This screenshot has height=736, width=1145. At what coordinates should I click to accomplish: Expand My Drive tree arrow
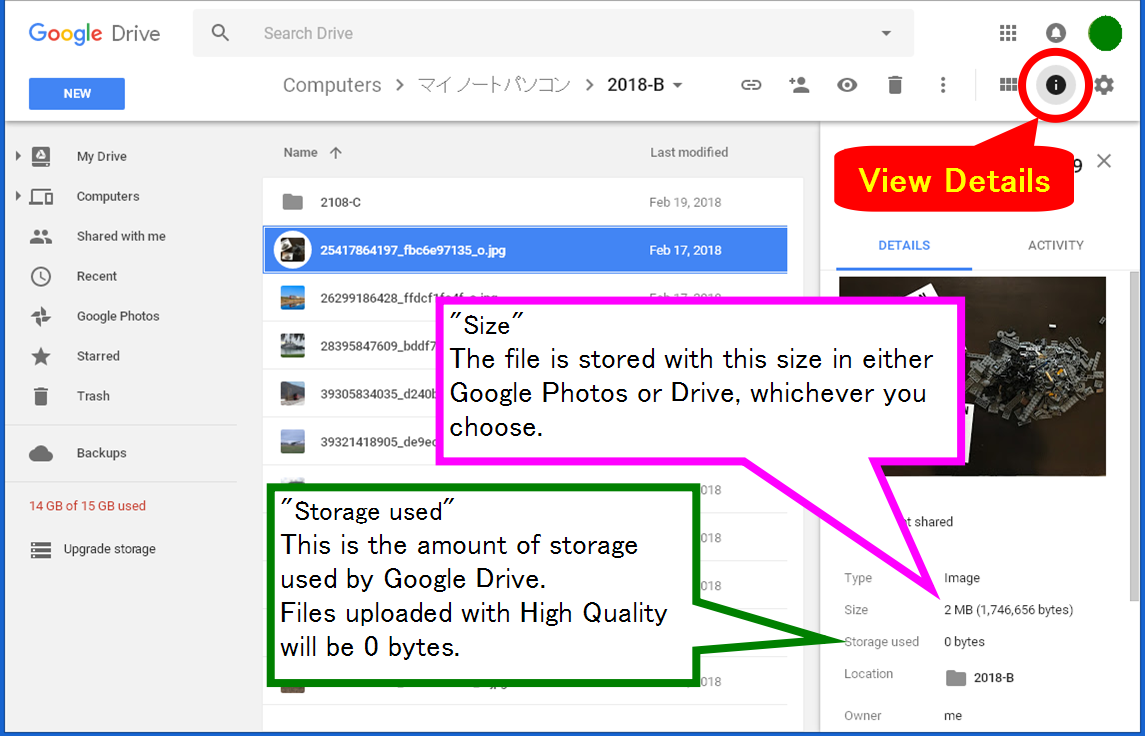point(18,156)
